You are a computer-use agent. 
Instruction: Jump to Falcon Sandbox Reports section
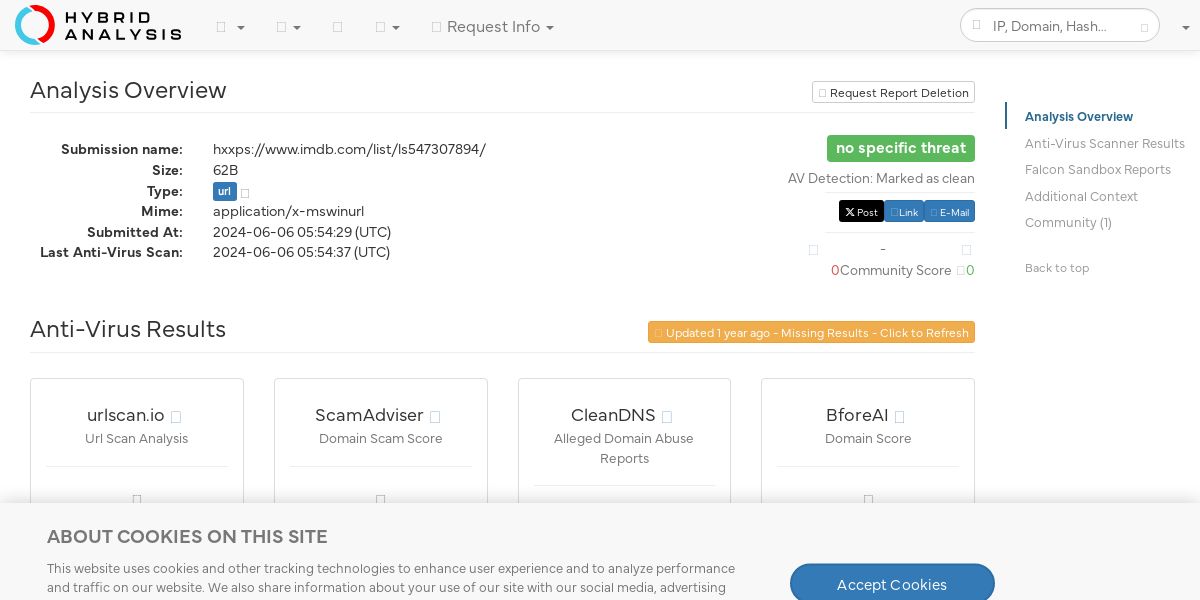click(1098, 170)
